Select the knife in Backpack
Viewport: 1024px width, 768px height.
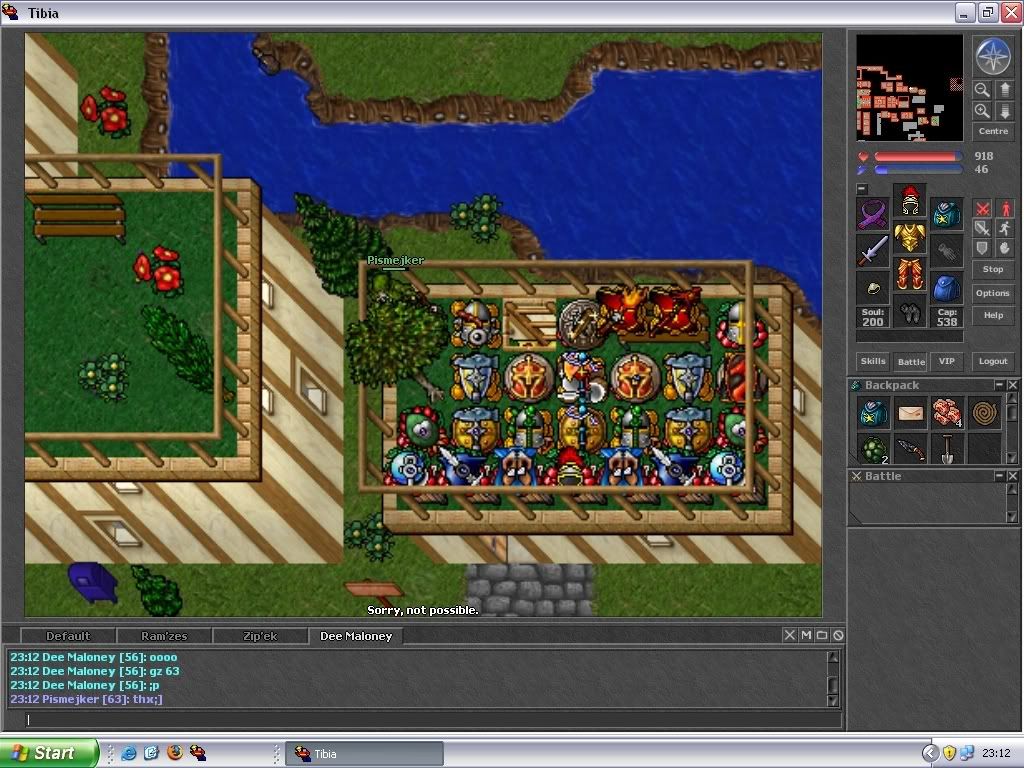point(910,449)
